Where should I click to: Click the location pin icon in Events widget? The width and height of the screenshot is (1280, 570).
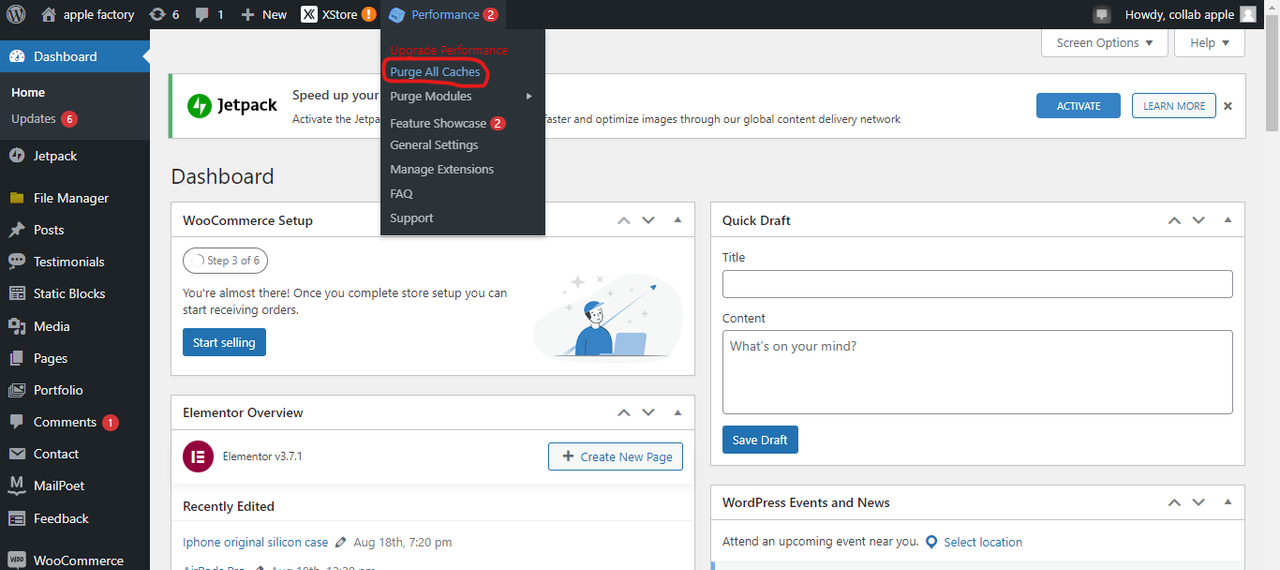(932, 542)
